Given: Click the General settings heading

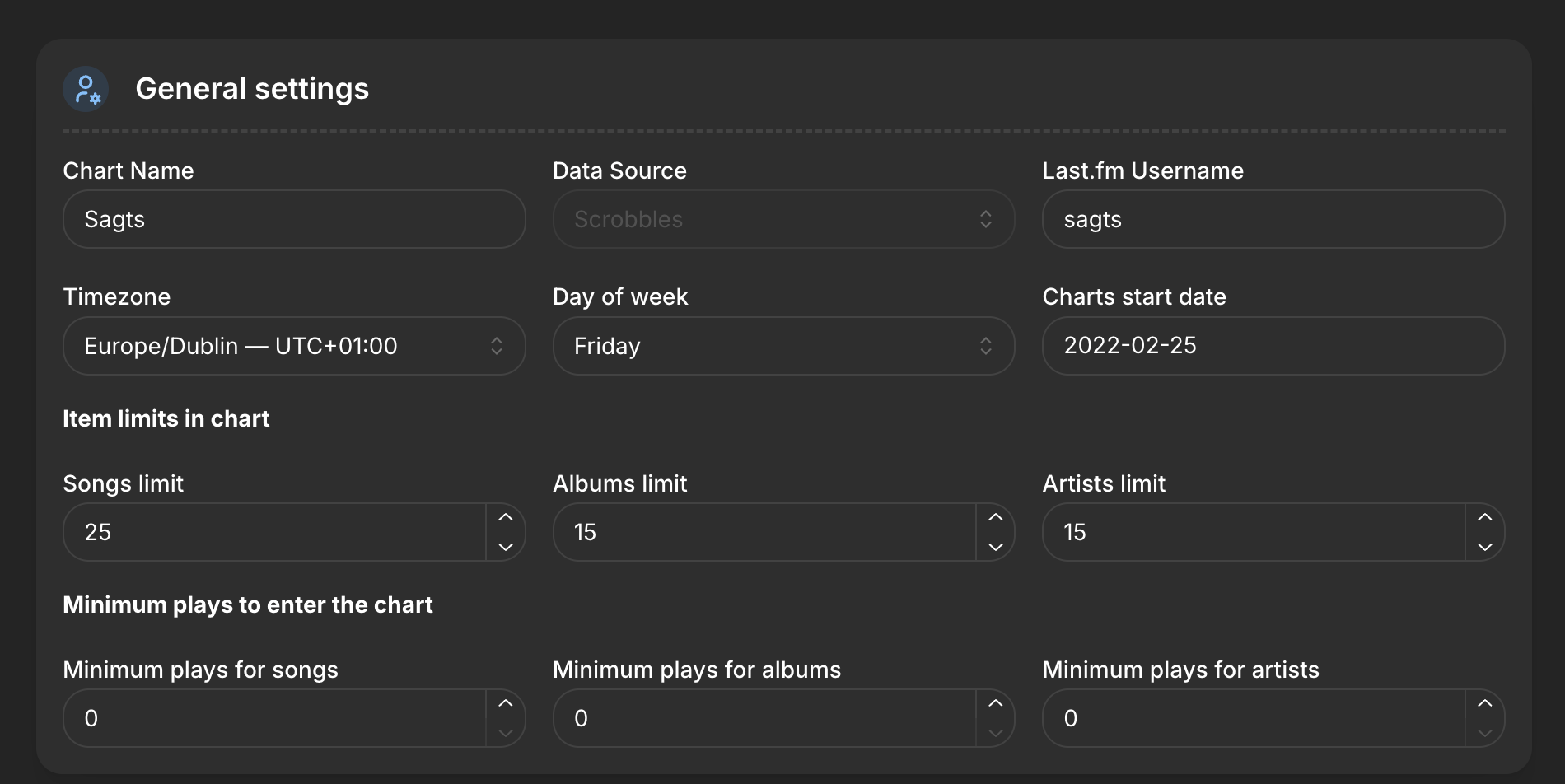Looking at the screenshot, I should pyautogui.click(x=252, y=89).
